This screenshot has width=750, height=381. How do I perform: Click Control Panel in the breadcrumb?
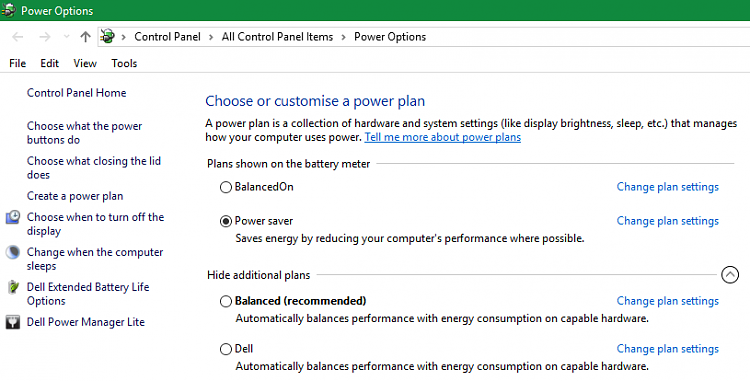pyautogui.click(x=167, y=37)
